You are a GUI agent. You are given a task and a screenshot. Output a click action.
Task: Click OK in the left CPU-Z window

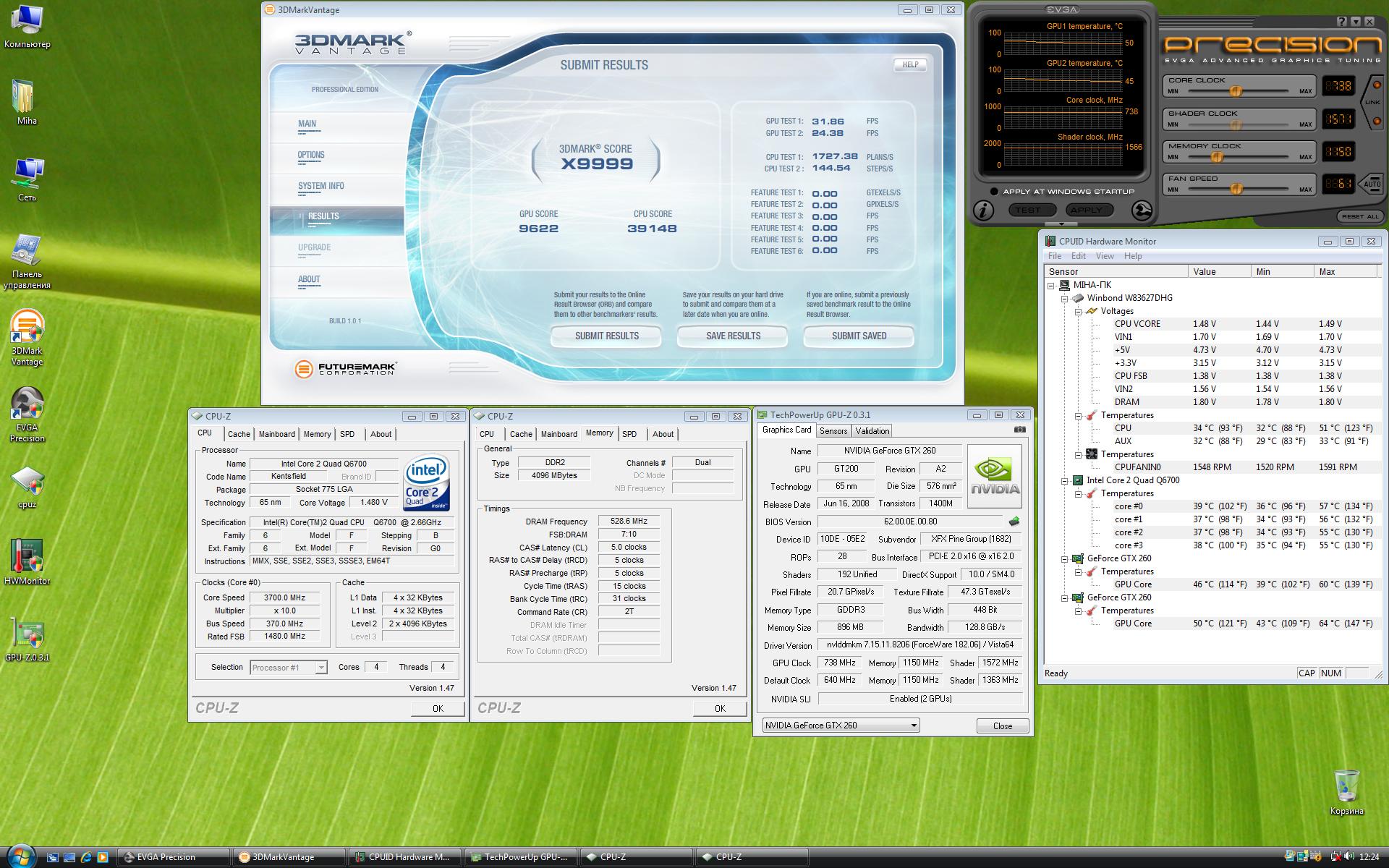[x=438, y=708]
